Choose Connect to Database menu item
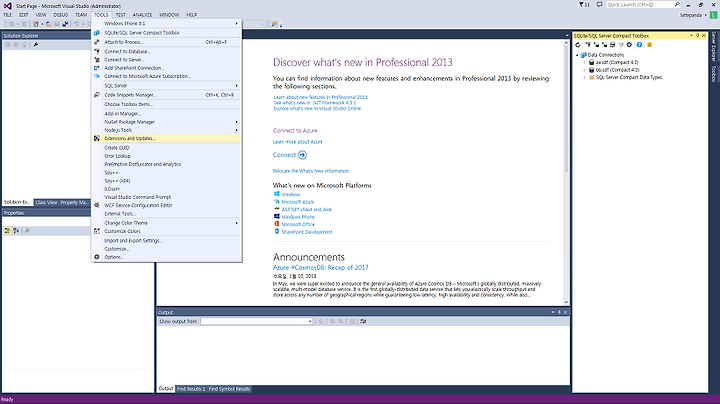Screen dimensions: 720x404 pyautogui.click(x=167, y=51)
